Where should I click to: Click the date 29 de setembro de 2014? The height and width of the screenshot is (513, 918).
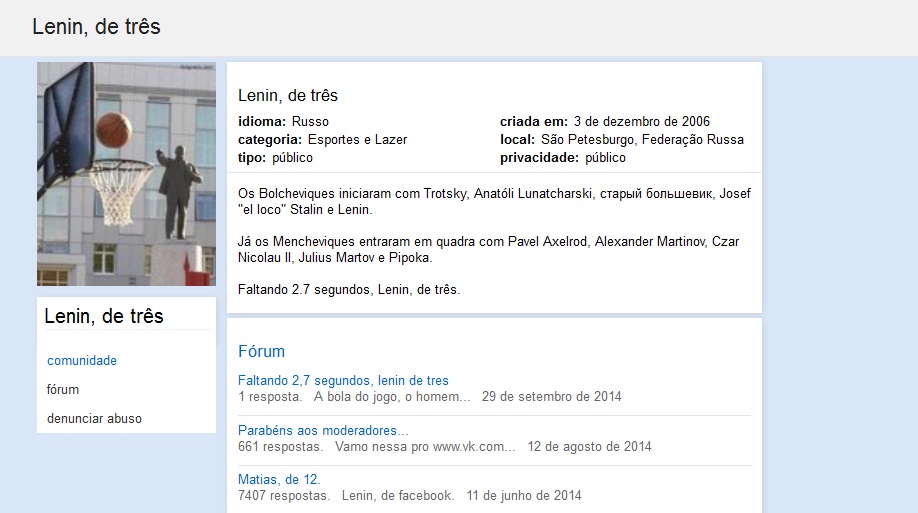pyautogui.click(x=552, y=397)
